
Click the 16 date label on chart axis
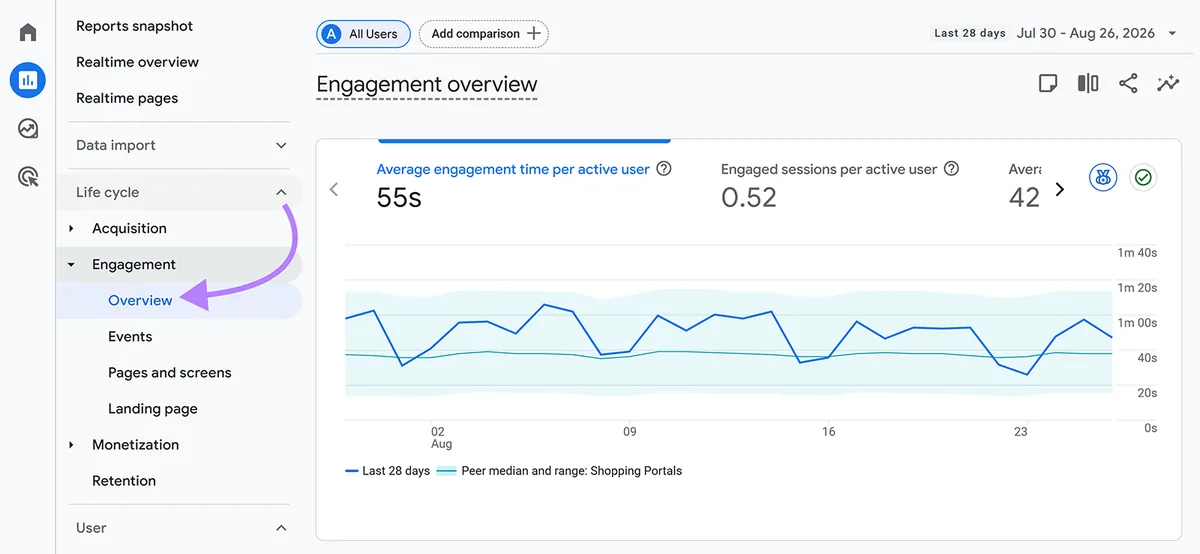(x=828, y=432)
